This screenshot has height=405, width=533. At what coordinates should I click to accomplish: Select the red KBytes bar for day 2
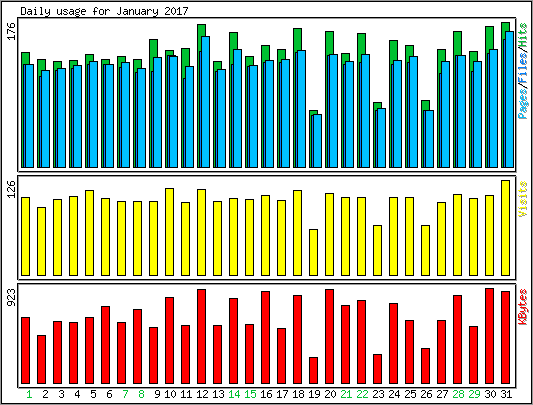pyautogui.click(x=41, y=359)
